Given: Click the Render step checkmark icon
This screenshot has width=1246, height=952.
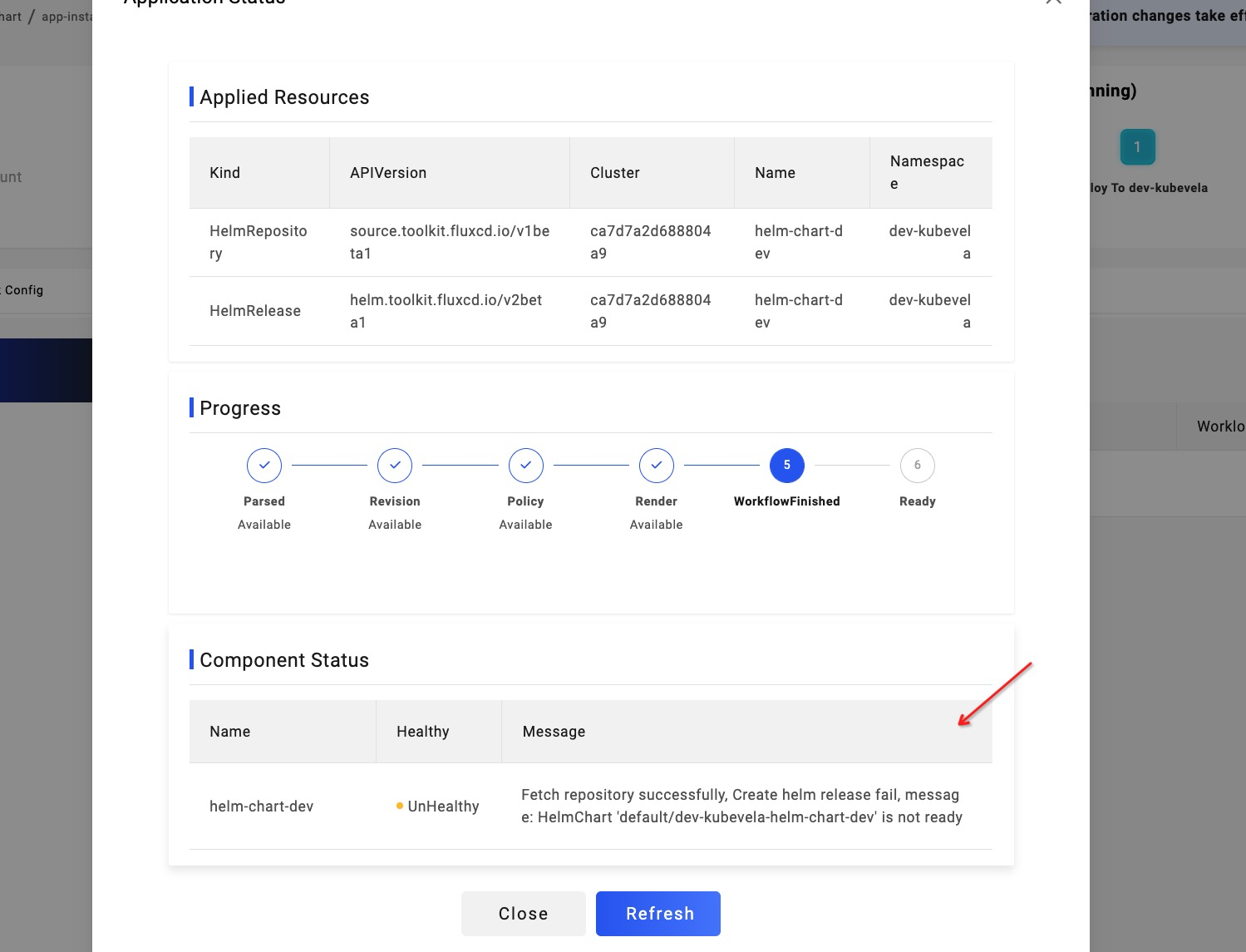Looking at the screenshot, I should [x=656, y=466].
